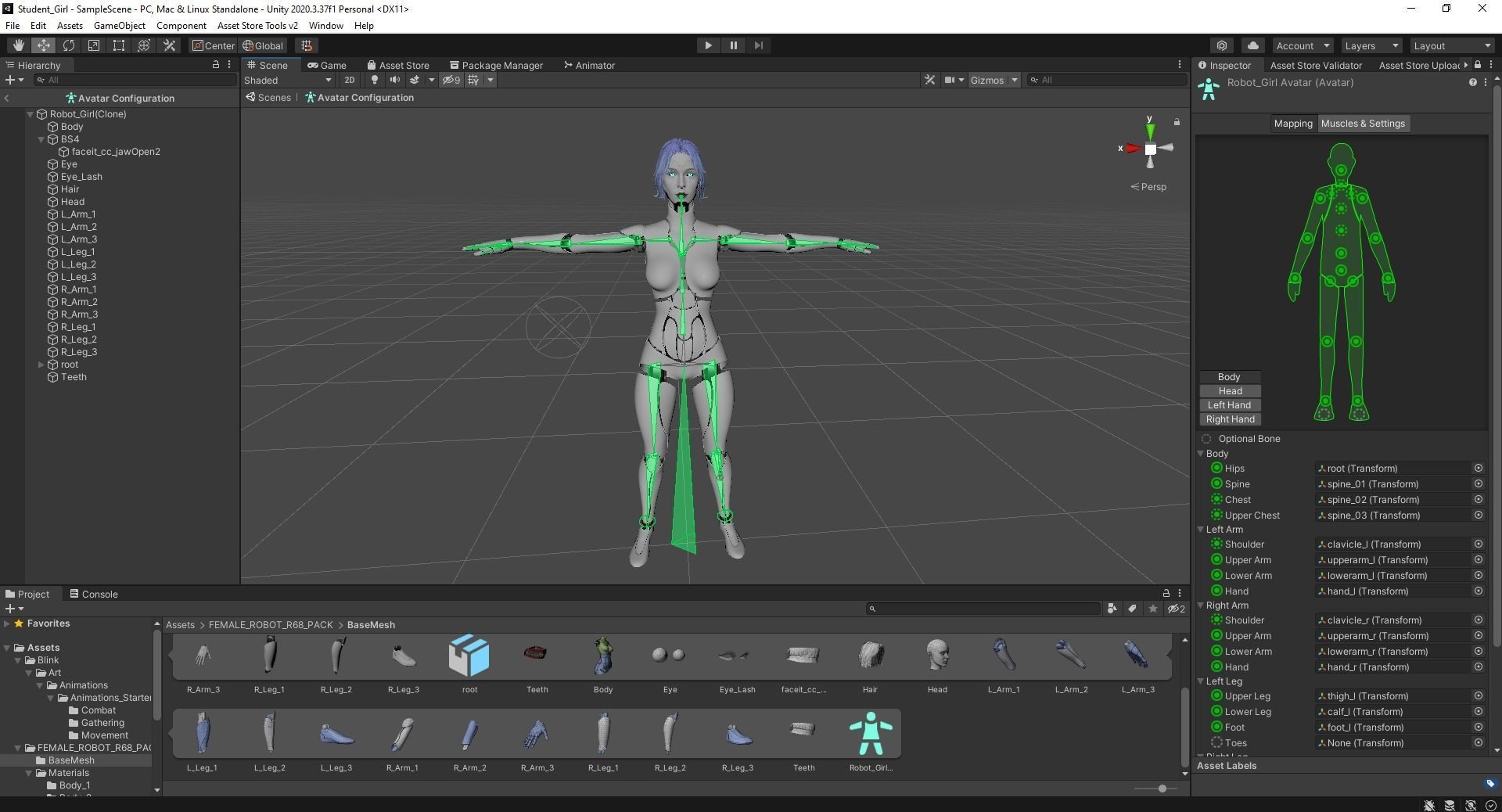Open scene component tools icon
This screenshot has width=1502, height=812.
pos(929,80)
